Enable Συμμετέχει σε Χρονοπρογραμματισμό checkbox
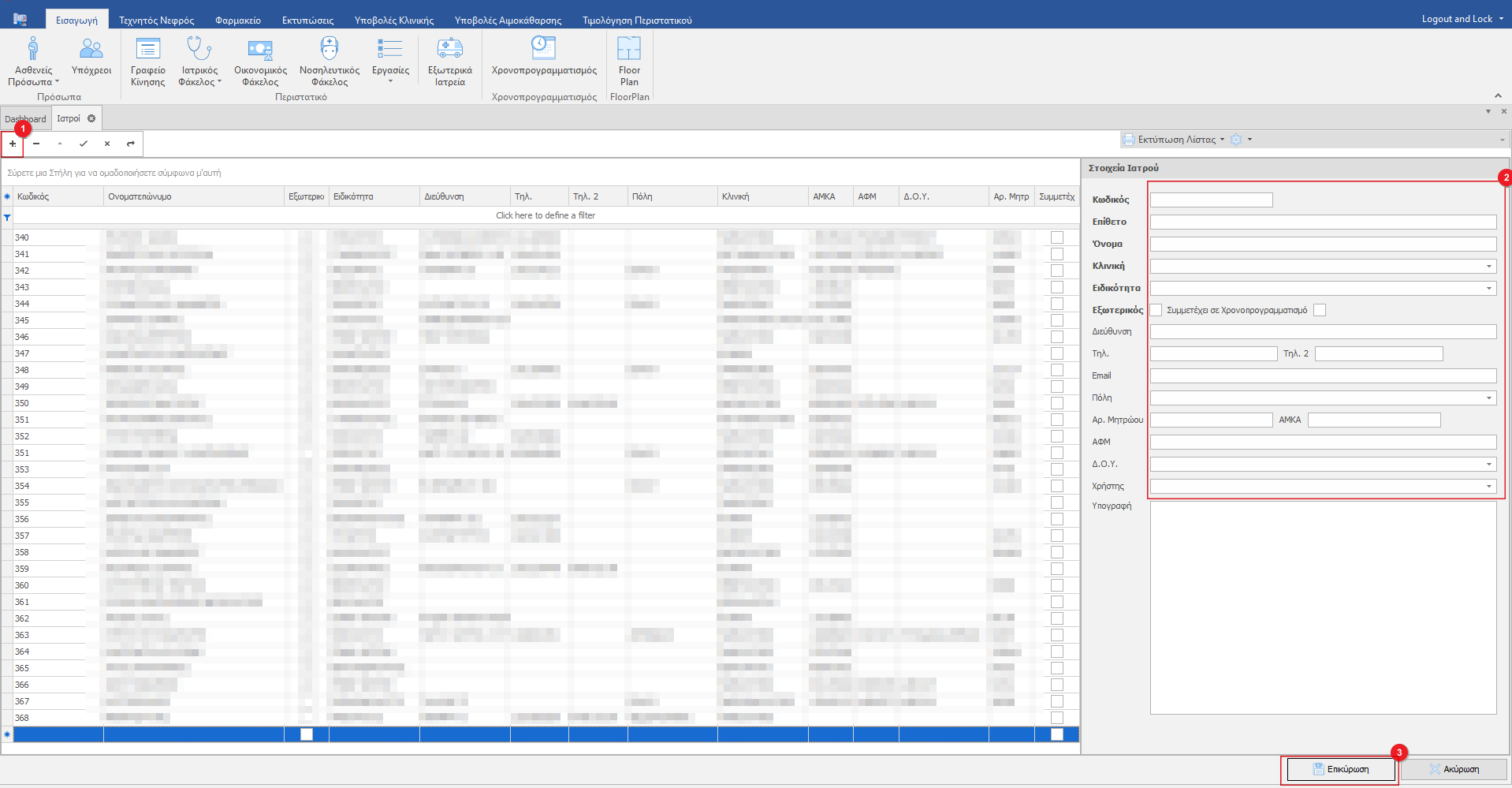 pos(1320,310)
